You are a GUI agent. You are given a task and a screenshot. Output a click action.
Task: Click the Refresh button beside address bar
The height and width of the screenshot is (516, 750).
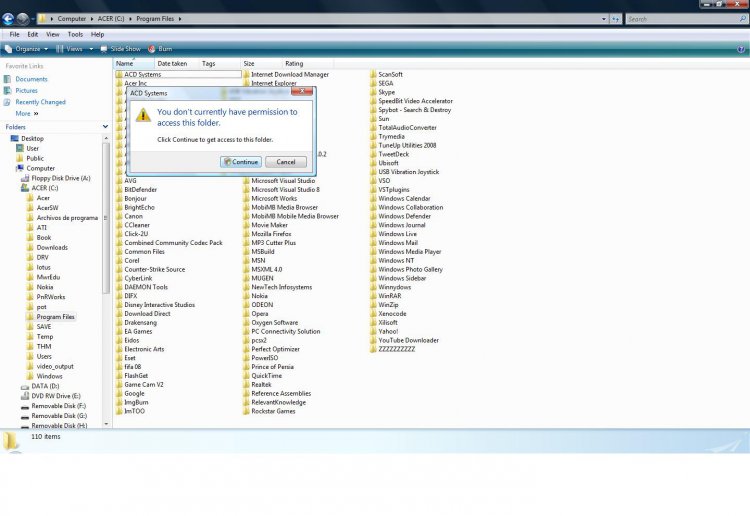[616, 19]
